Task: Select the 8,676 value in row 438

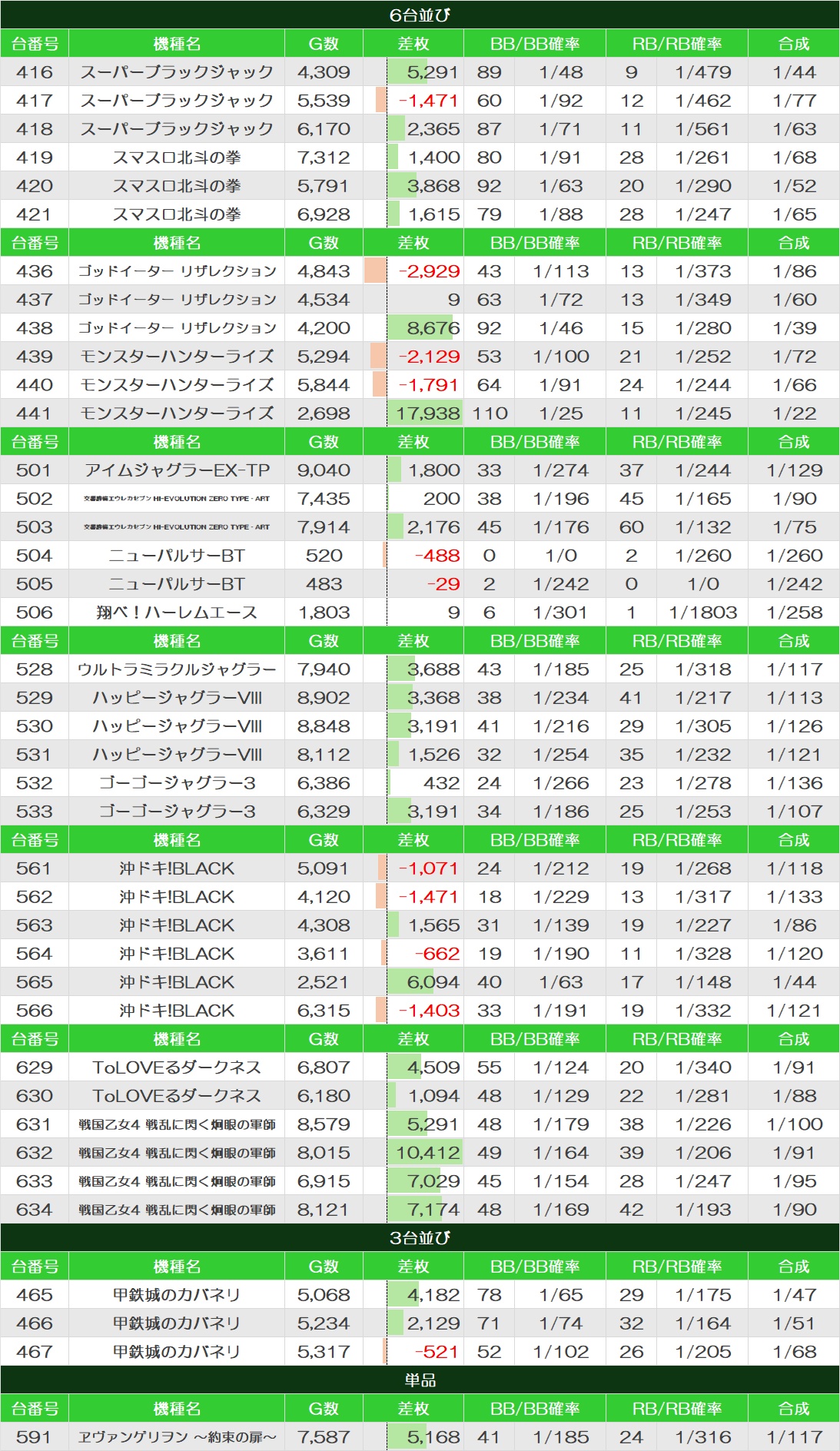Action: point(433,328)
